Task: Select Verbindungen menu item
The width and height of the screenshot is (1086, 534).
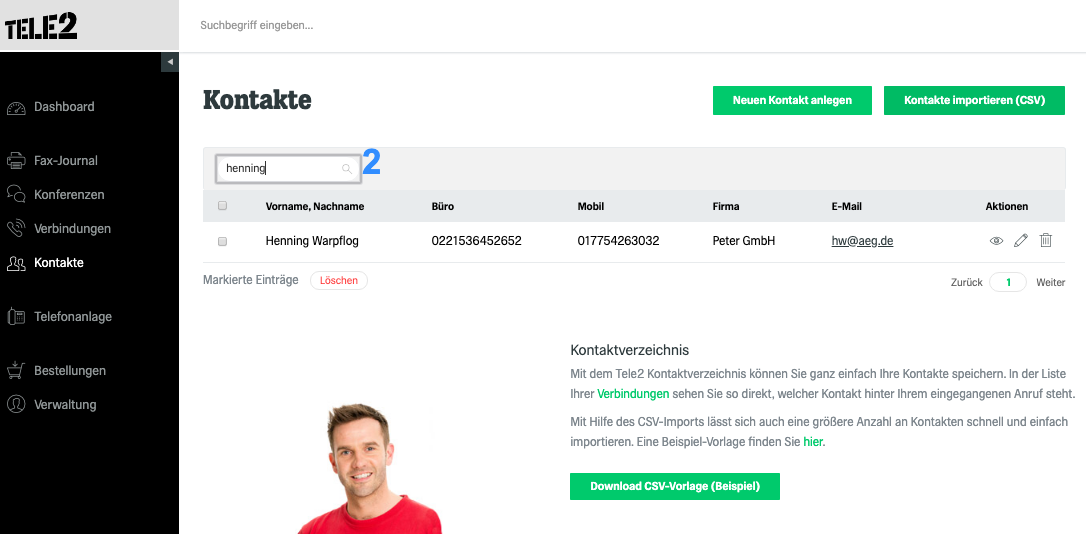Action: [72, 229]
